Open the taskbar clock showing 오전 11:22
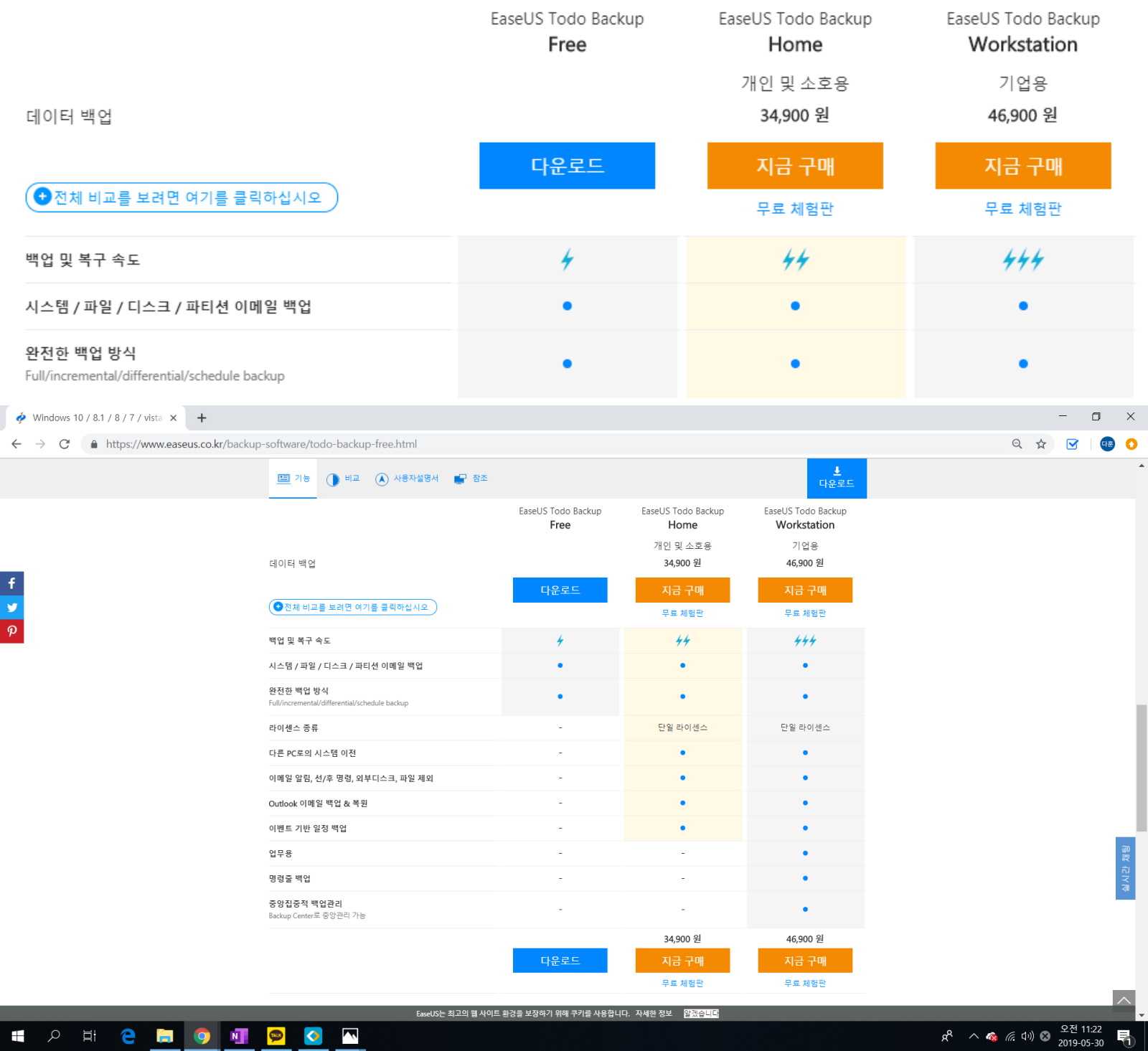1148x1051 pixels. [x=1081, y=1036]
